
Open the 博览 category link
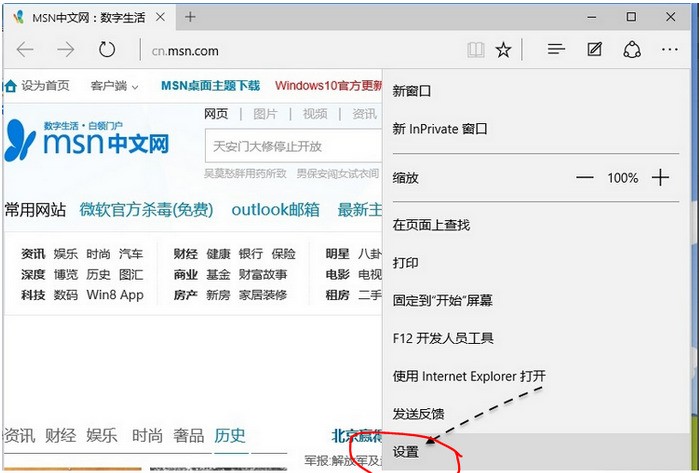66,275
